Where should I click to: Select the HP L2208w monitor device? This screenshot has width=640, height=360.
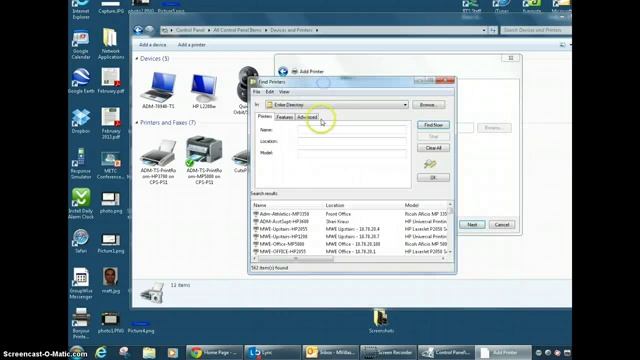(204, 91)
